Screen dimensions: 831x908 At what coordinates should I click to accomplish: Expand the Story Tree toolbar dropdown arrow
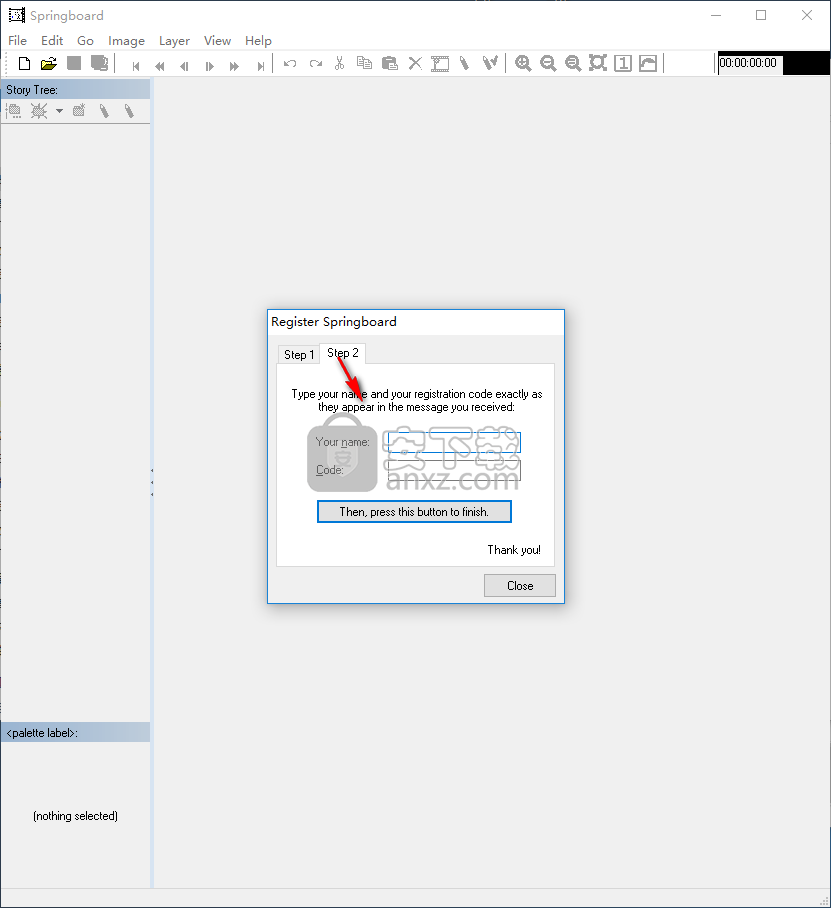point(59,111)
